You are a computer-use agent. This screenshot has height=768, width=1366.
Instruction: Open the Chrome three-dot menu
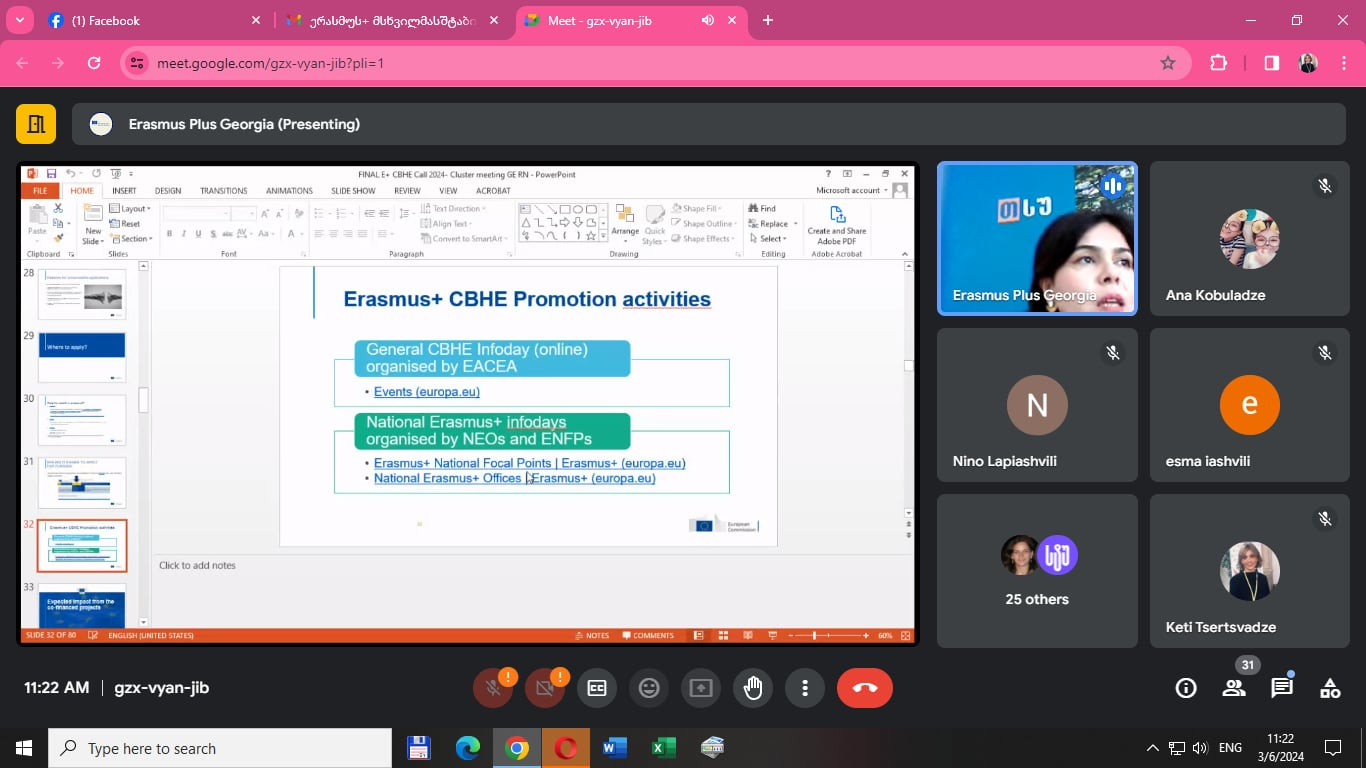(1345, 63)
